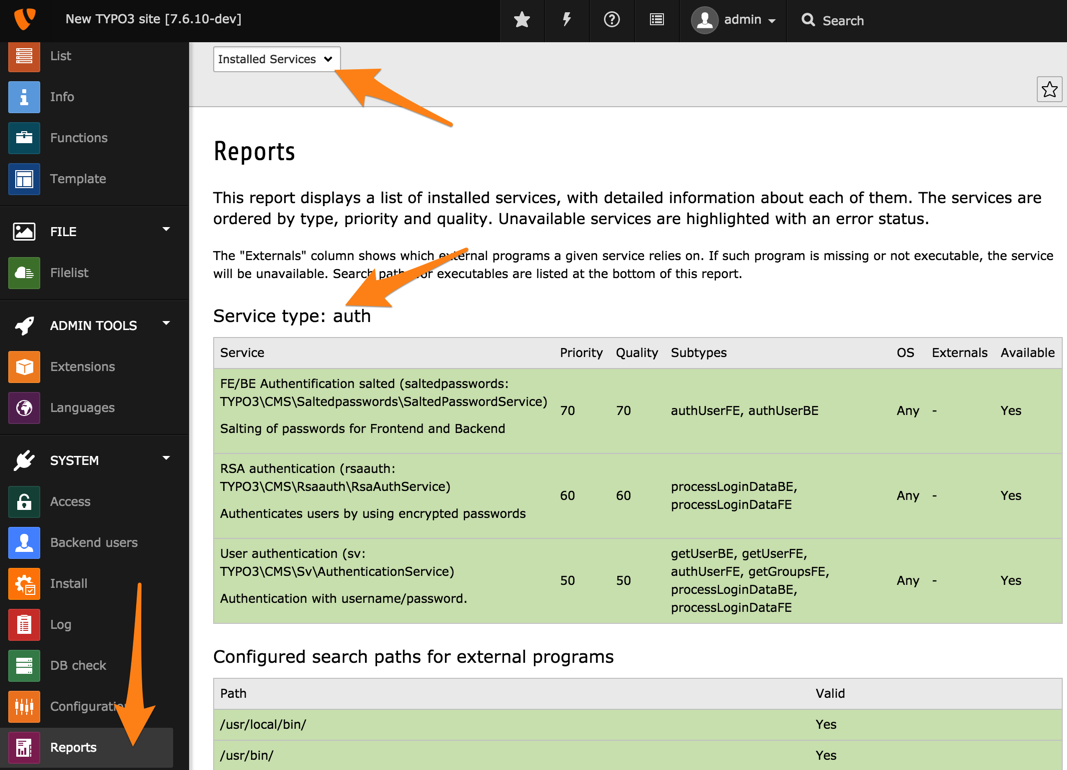Open bookmarks star in top bar
The height and width of the screenshot is (770, 1067).
pos(522,20)
